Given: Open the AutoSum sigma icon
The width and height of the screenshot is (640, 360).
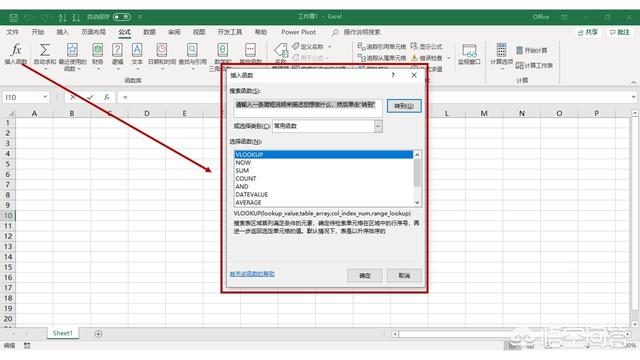Looking at the screenshot, I should pyautogui.click(x=45, y=50).
